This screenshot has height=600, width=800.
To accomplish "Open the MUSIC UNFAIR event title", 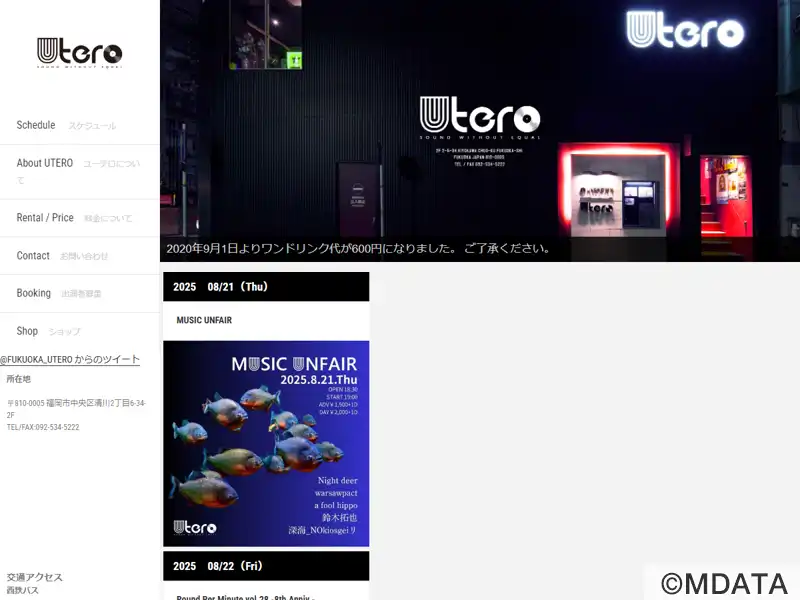I will click(204, 320).
